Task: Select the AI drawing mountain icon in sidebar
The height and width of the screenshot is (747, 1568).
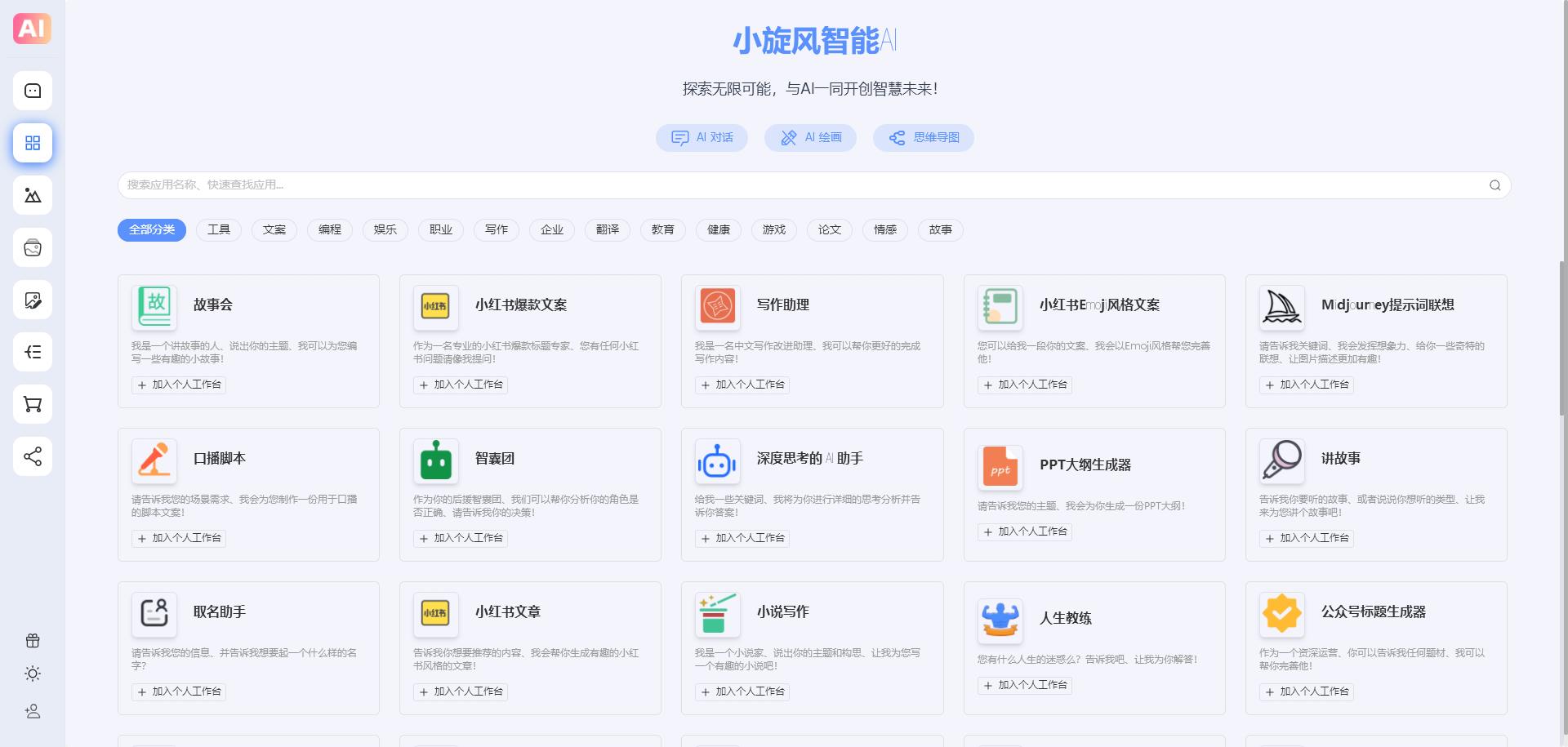Action: 32,195
